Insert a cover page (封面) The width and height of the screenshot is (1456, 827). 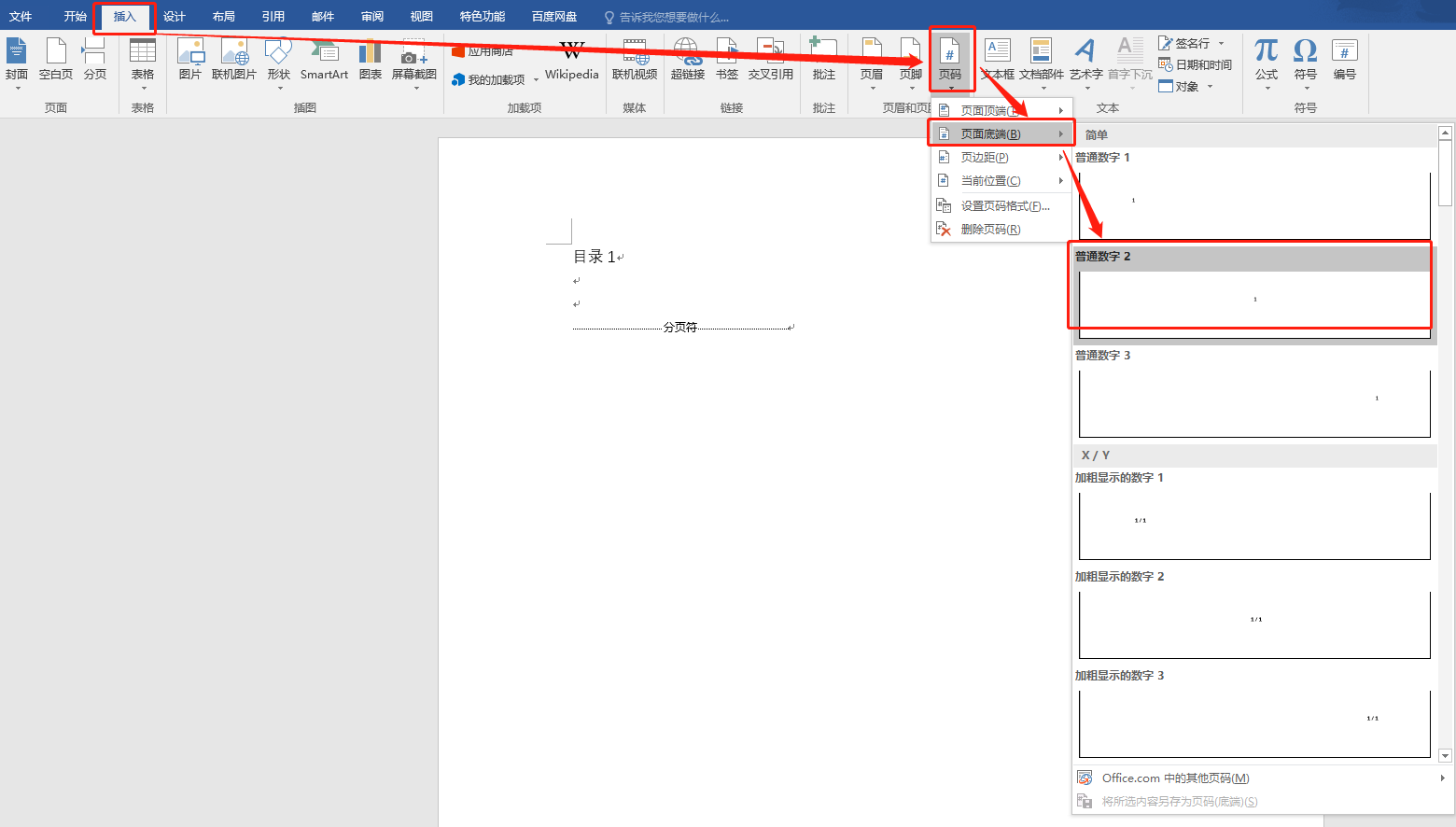pyautogui.click(x=17, y=63)
